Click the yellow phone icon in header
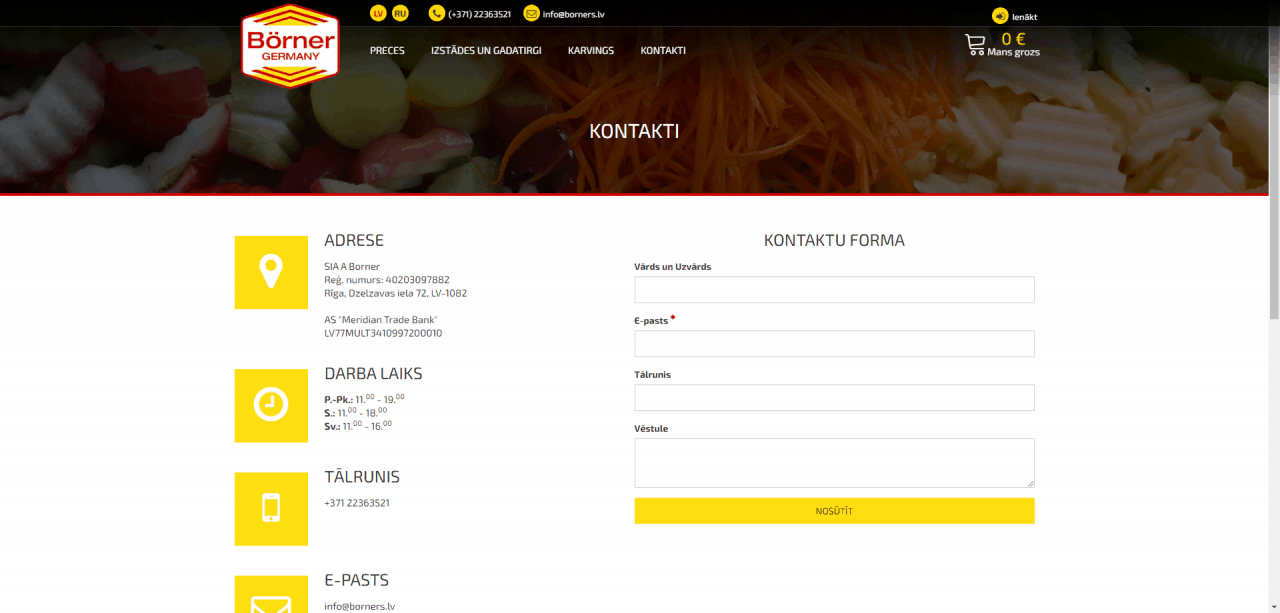Viewport: 1280px width, 613px height. 437,13
